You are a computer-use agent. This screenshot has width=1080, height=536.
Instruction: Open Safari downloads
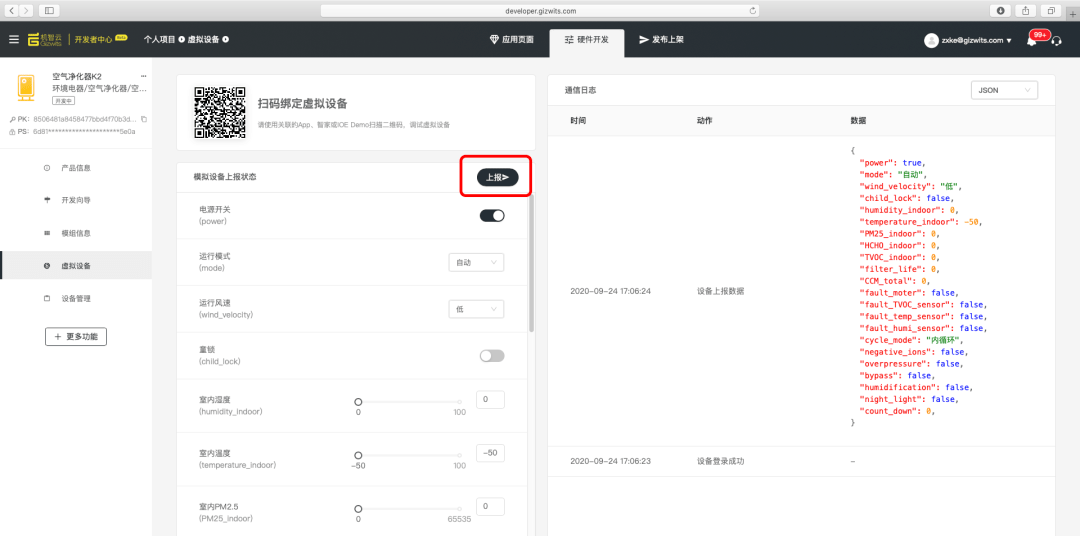(x=1000, y=10)
